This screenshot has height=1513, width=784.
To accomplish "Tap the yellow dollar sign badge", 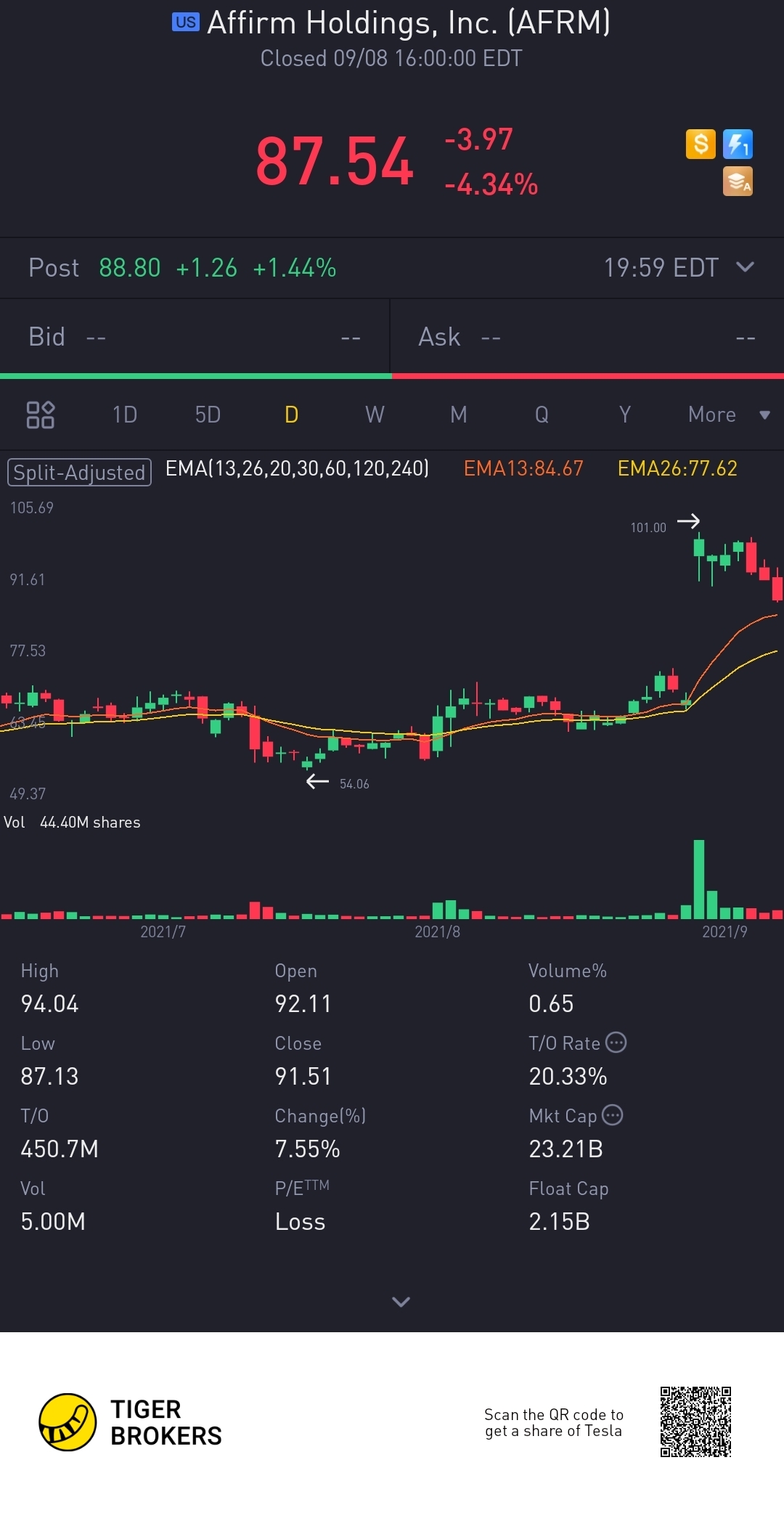I will pos(701,144).
